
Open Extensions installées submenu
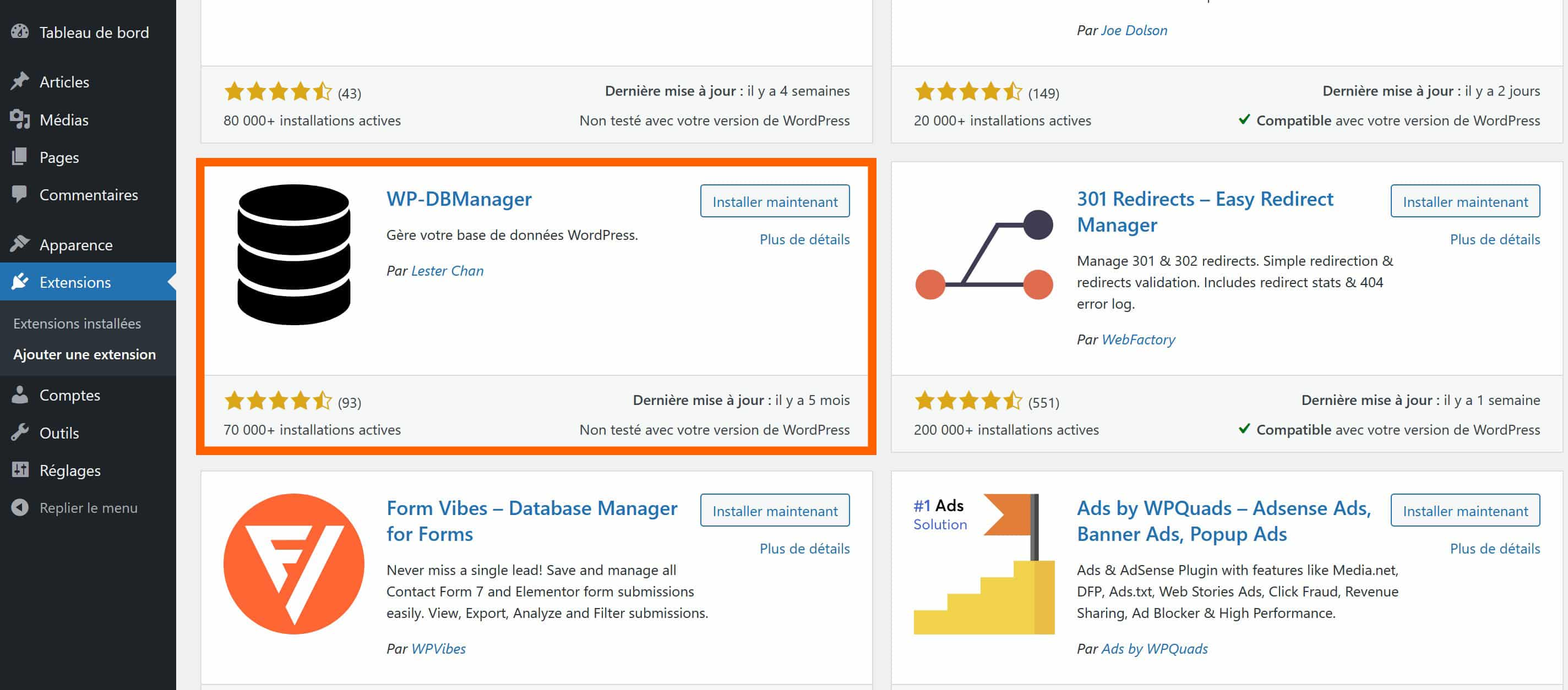click(77, 323)
